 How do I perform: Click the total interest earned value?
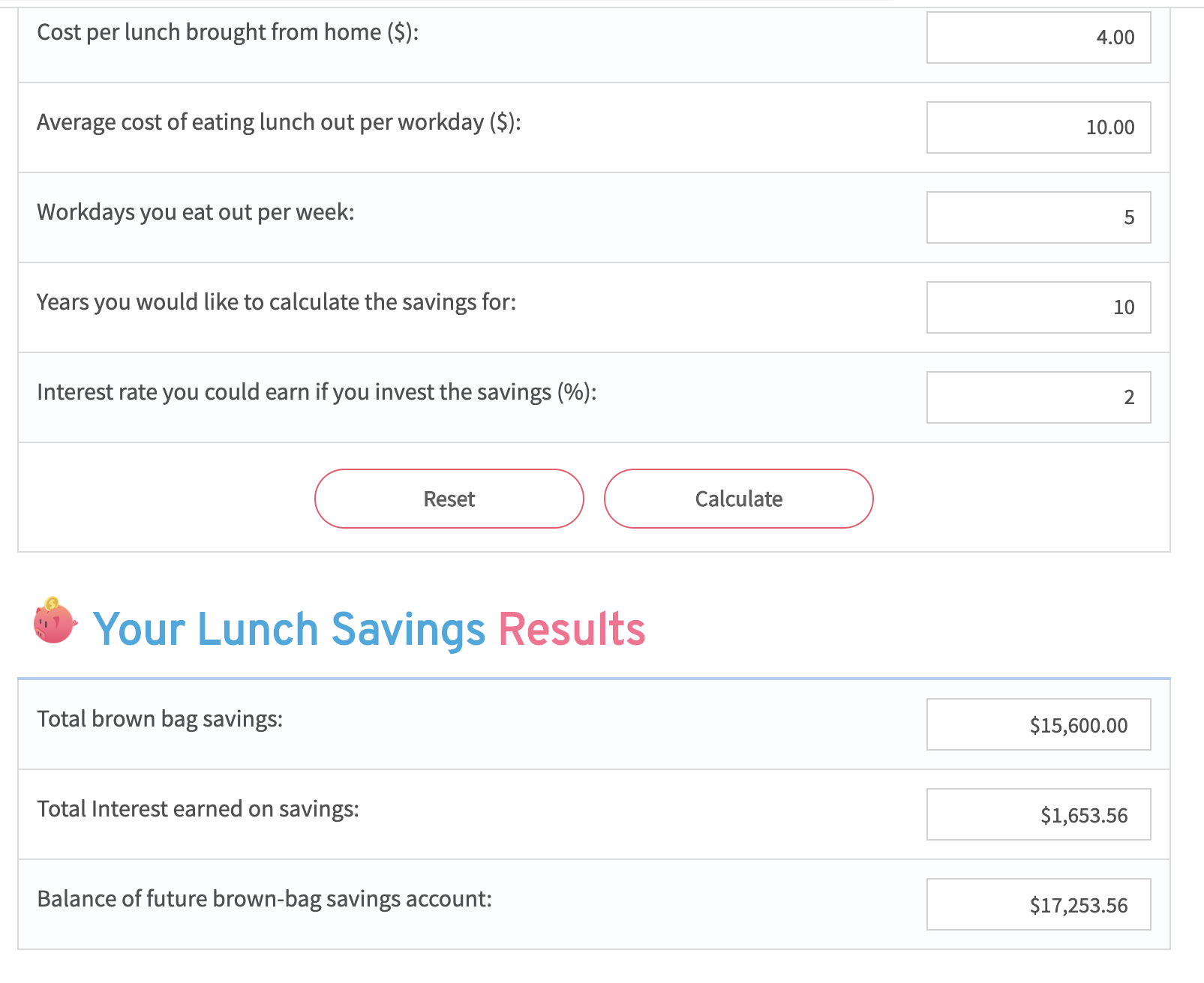coord(1038,814)
